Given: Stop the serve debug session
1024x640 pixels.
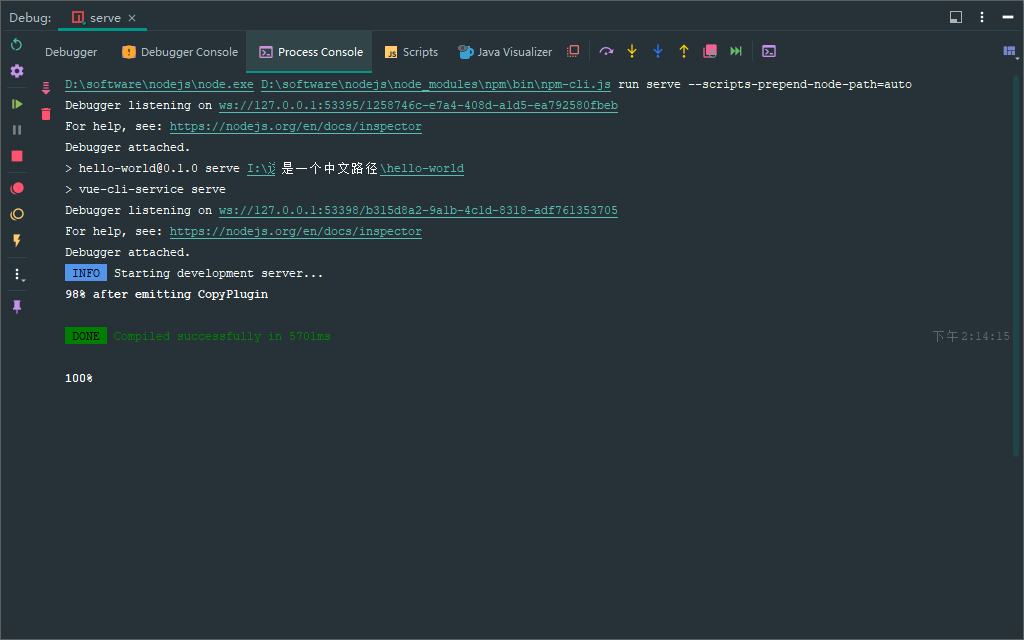Looking at the screenshot, I should (x=17, y=156).
